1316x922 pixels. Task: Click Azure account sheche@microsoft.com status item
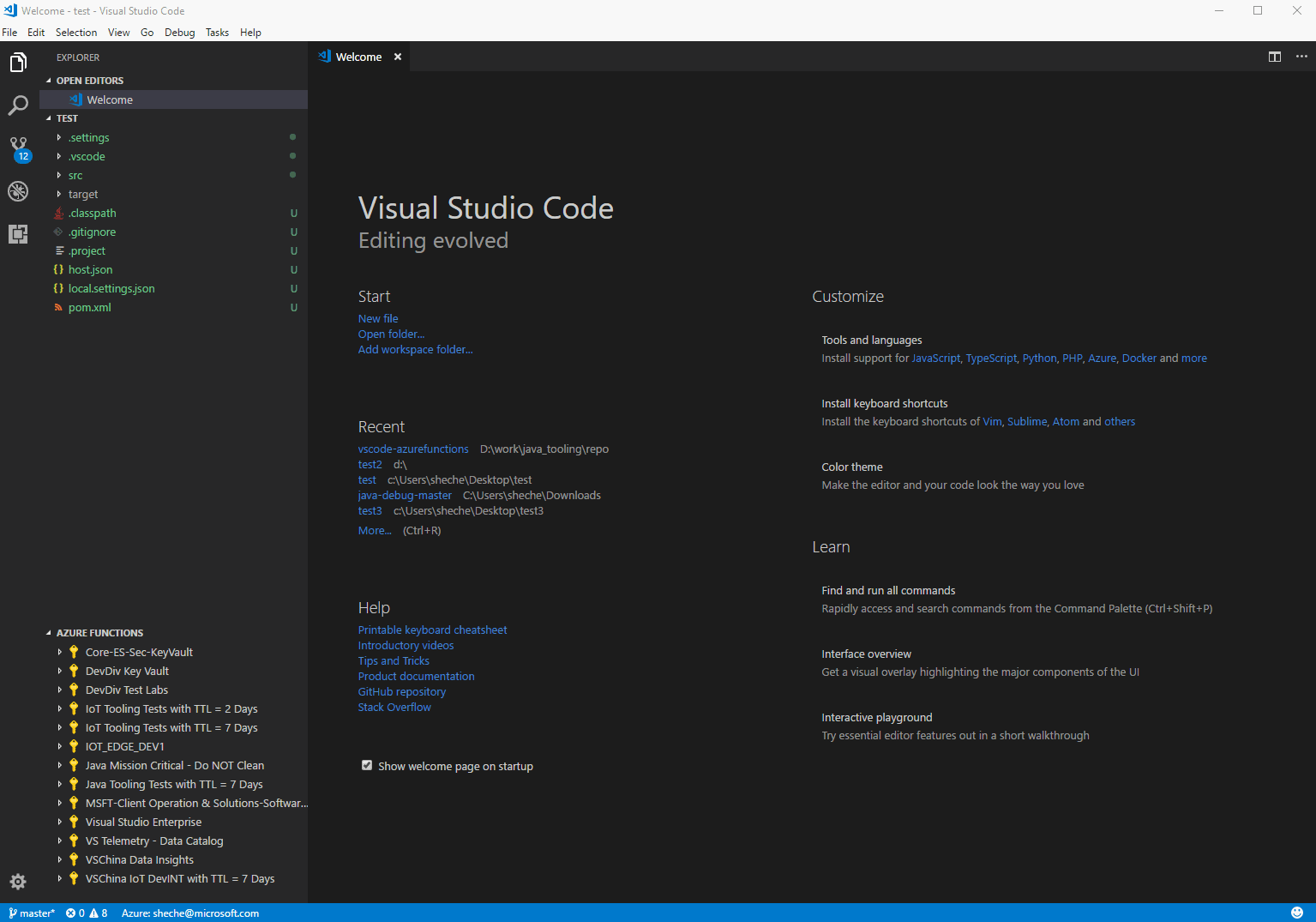(x=190, y=913)
